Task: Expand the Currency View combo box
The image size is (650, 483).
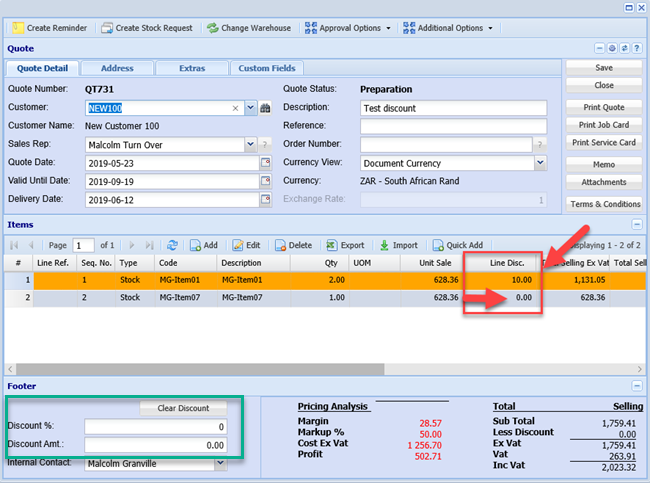Action: point(540,162)
